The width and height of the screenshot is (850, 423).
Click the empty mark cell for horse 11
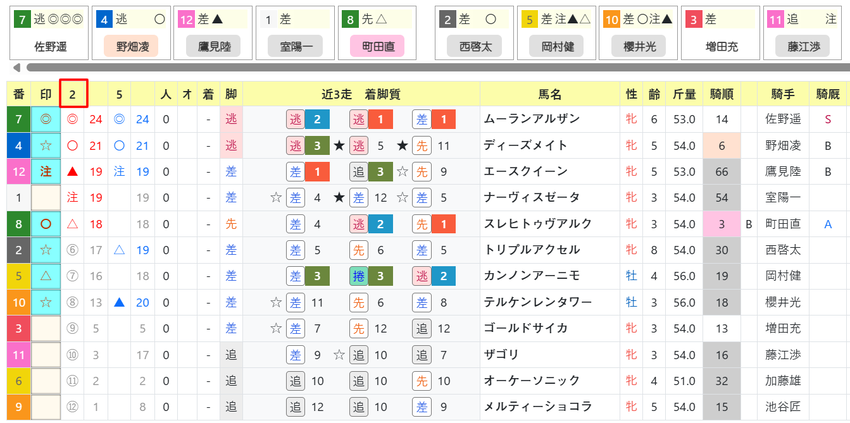tap(46, 354)
